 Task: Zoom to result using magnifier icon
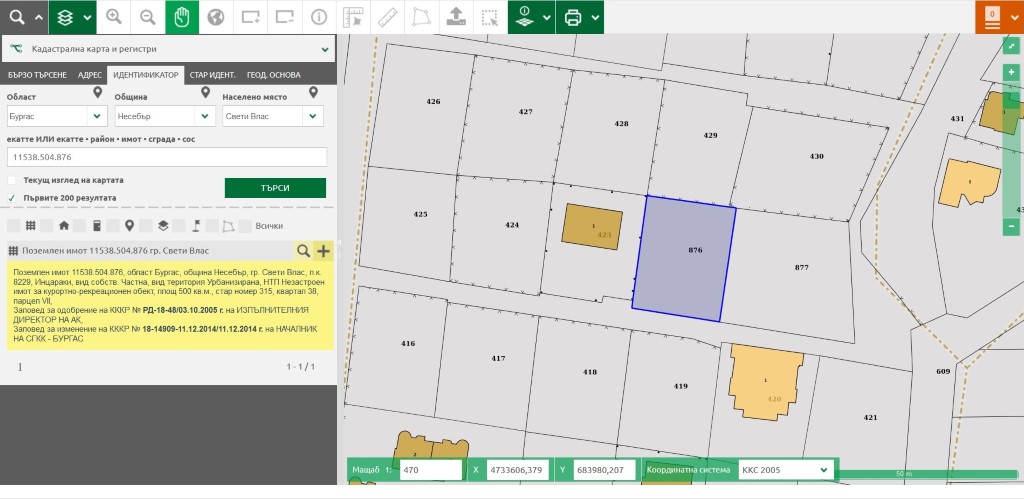click(x=303, y=251)
